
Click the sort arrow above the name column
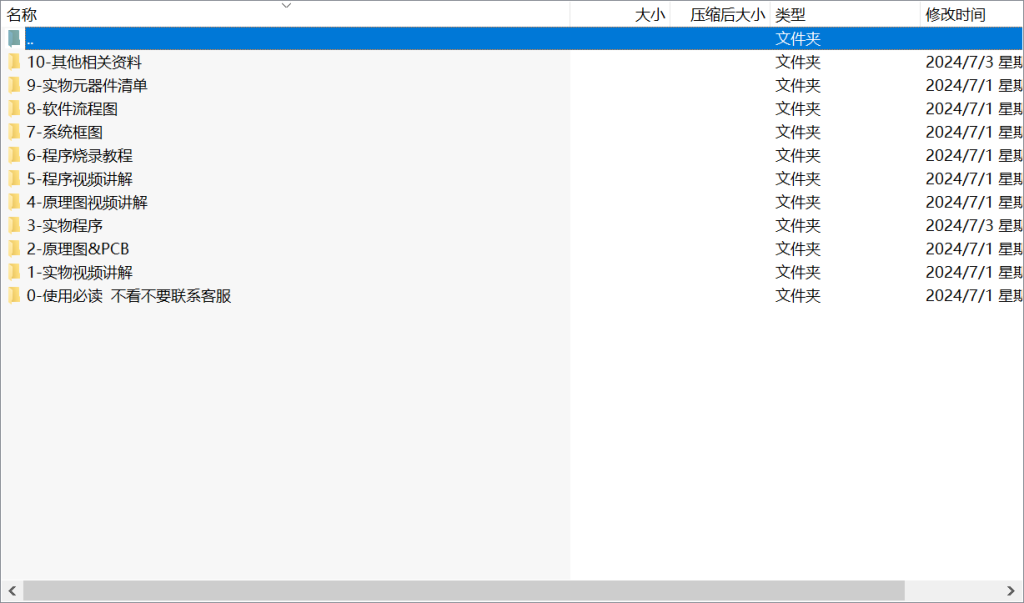[x=286, y=5]
